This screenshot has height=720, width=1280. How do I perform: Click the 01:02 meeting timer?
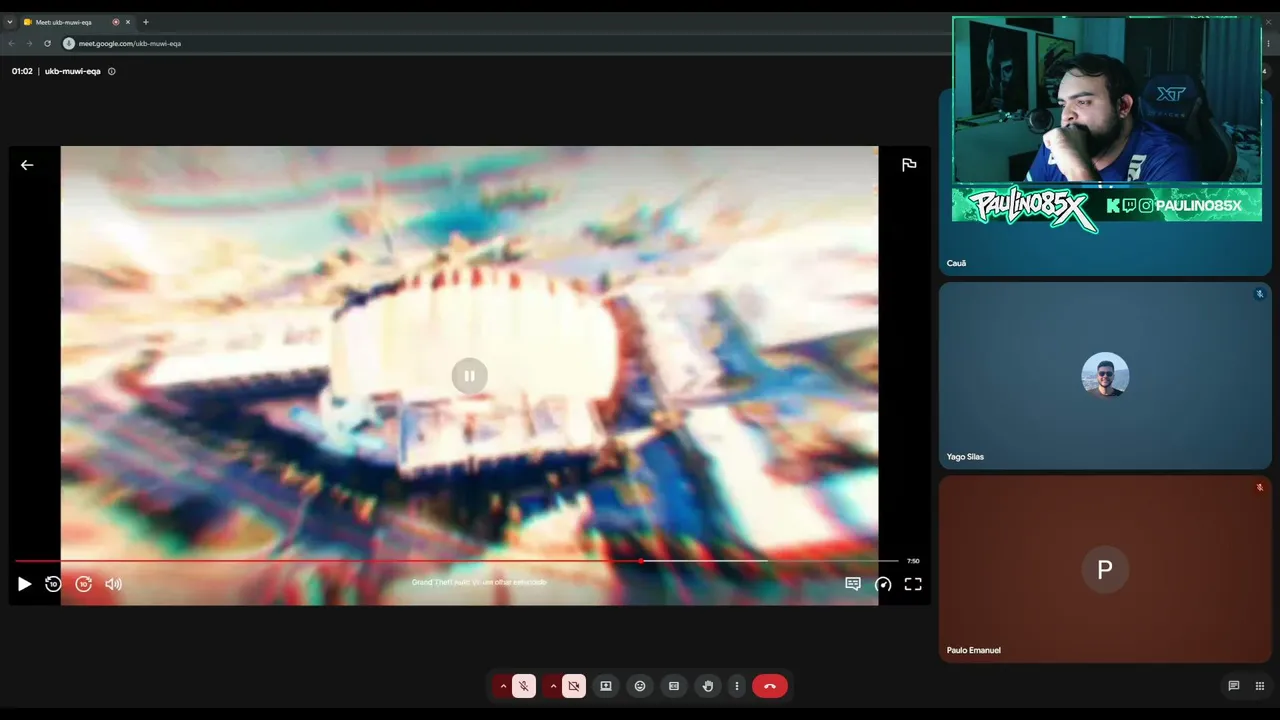coord(22,71)
